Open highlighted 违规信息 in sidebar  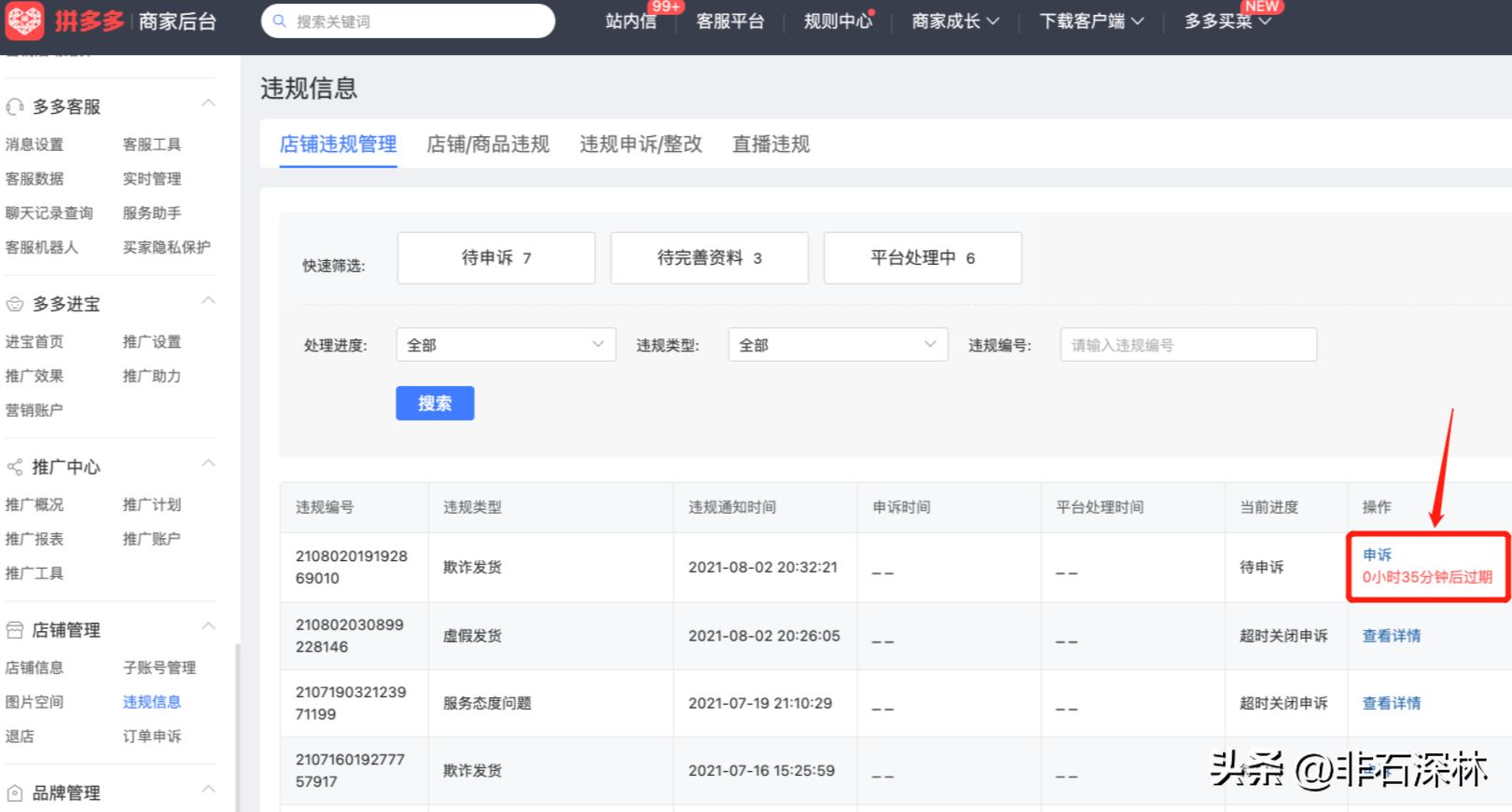click(152, 702)
